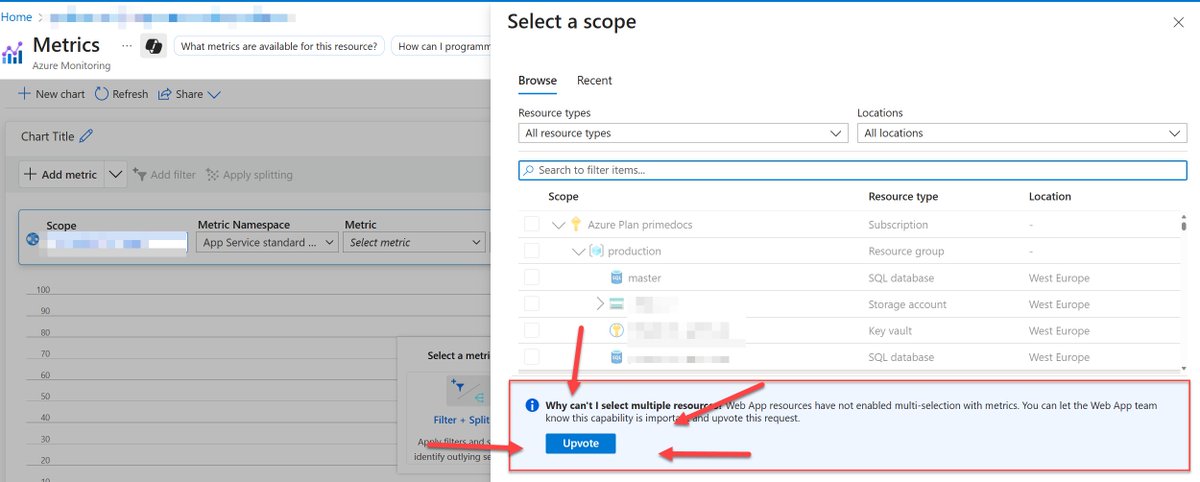
Task: Open the Copilot icon next to Metrics
Action: 153,46
